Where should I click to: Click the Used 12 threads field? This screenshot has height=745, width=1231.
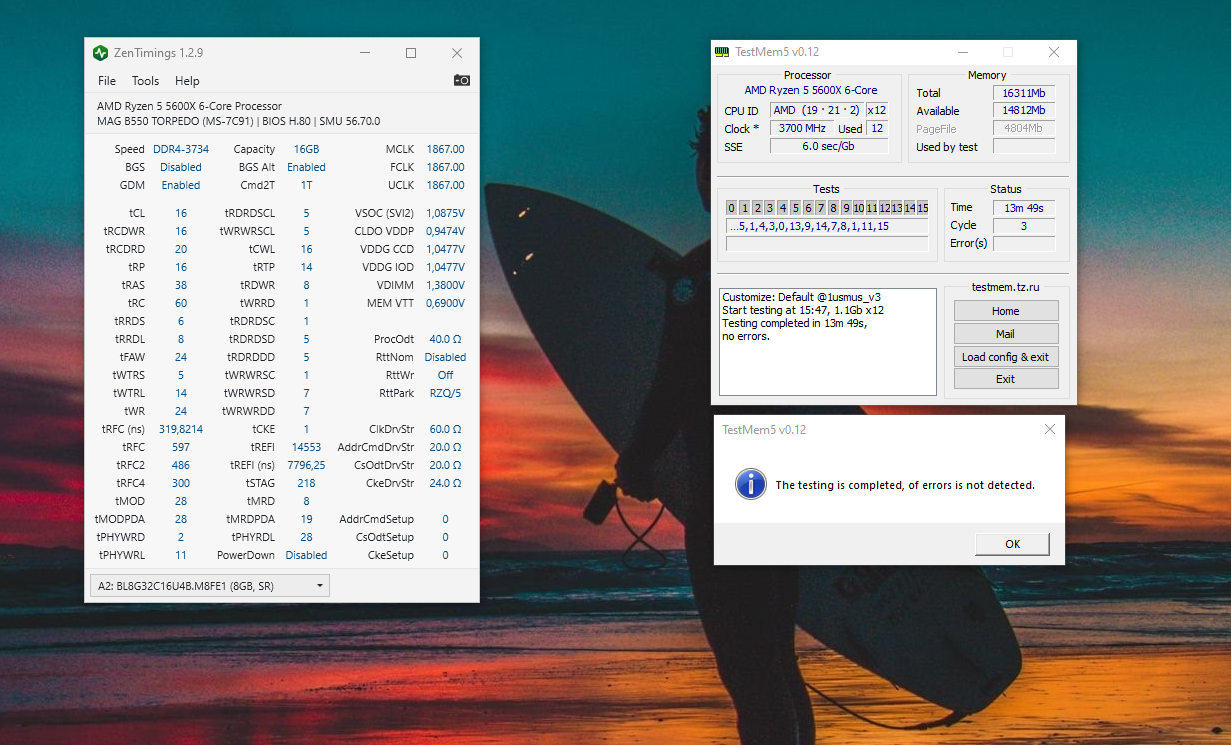point(877,129)
